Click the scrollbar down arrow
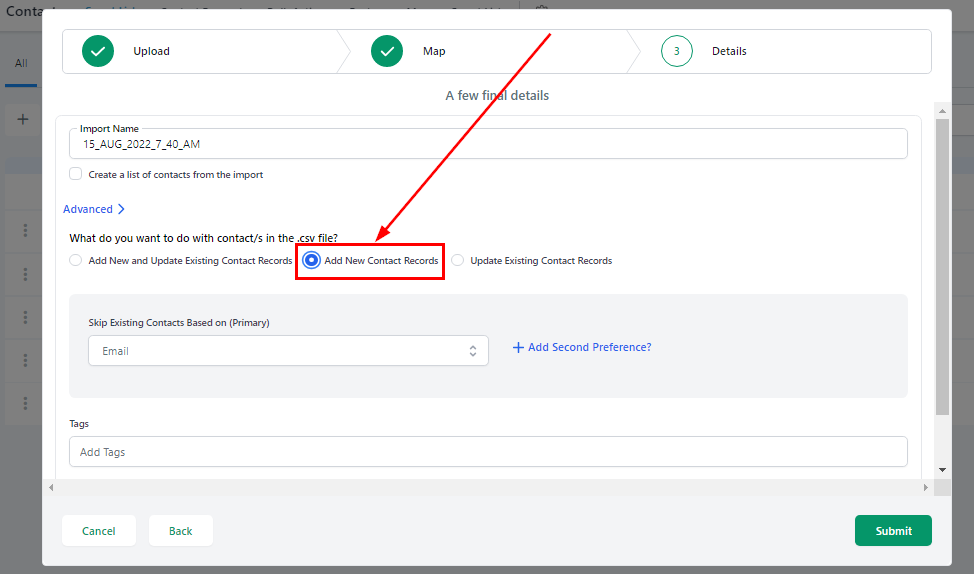The image size is (974, 574). tap(942, 470)
